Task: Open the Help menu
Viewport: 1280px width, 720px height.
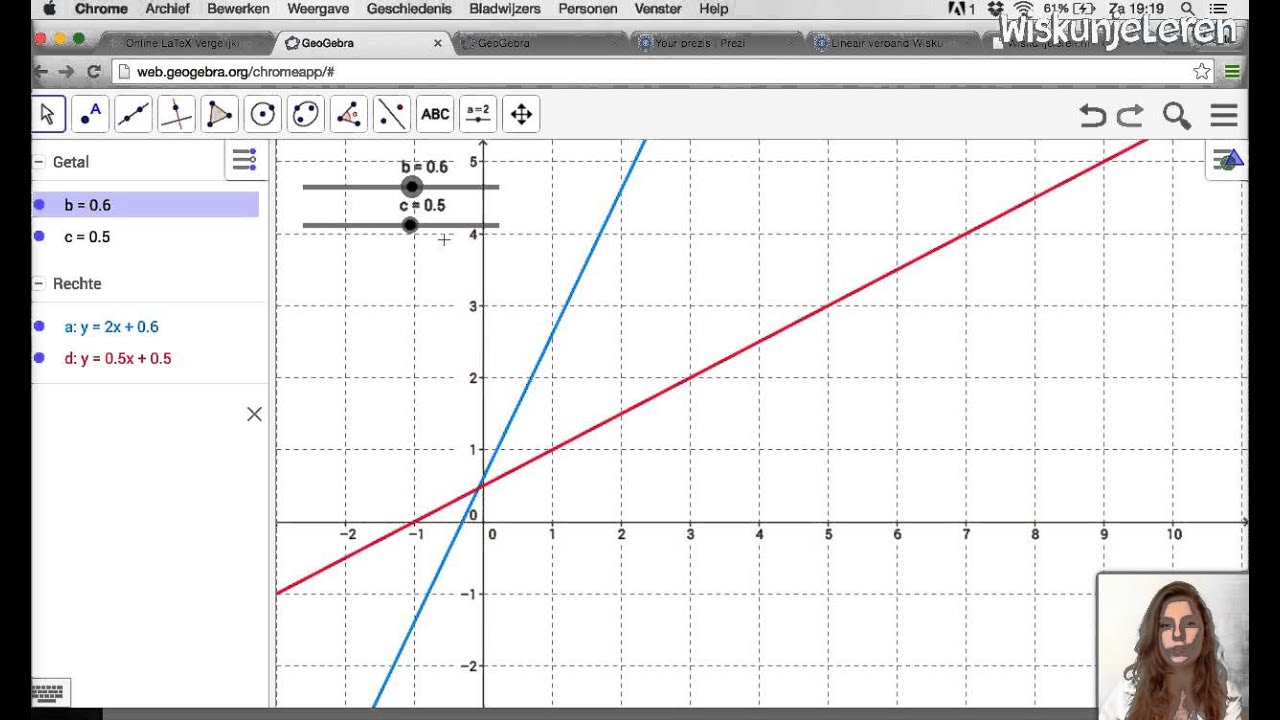Action: (713, 9)
